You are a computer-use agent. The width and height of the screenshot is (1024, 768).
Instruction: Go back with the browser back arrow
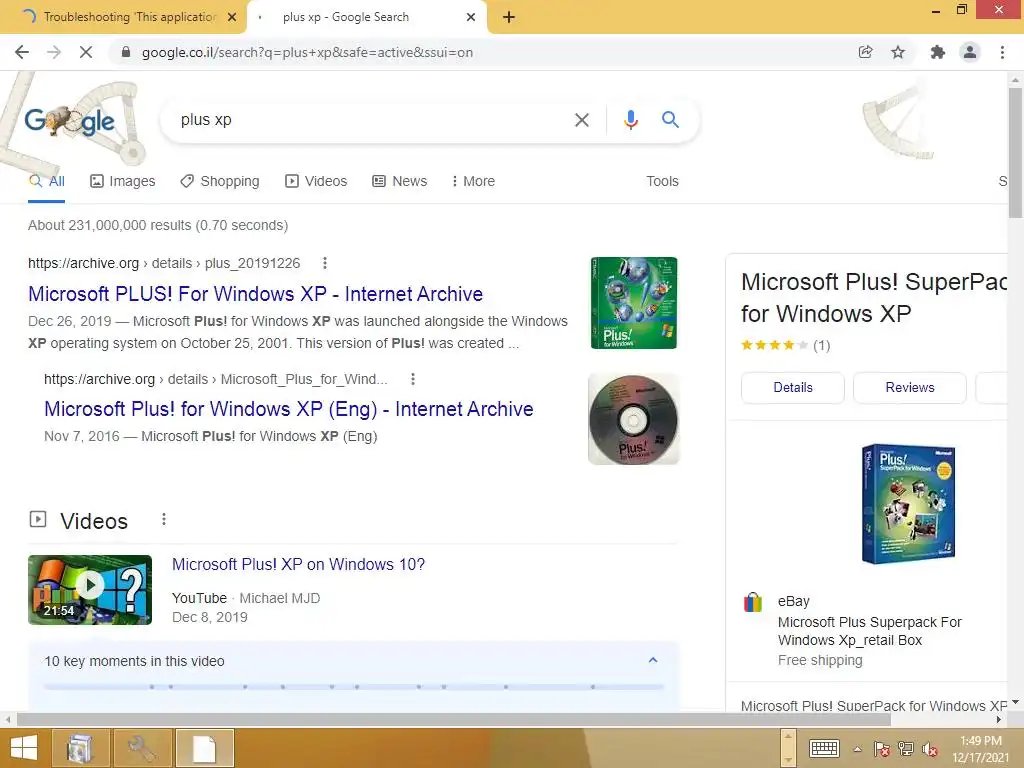coord(22,52)
